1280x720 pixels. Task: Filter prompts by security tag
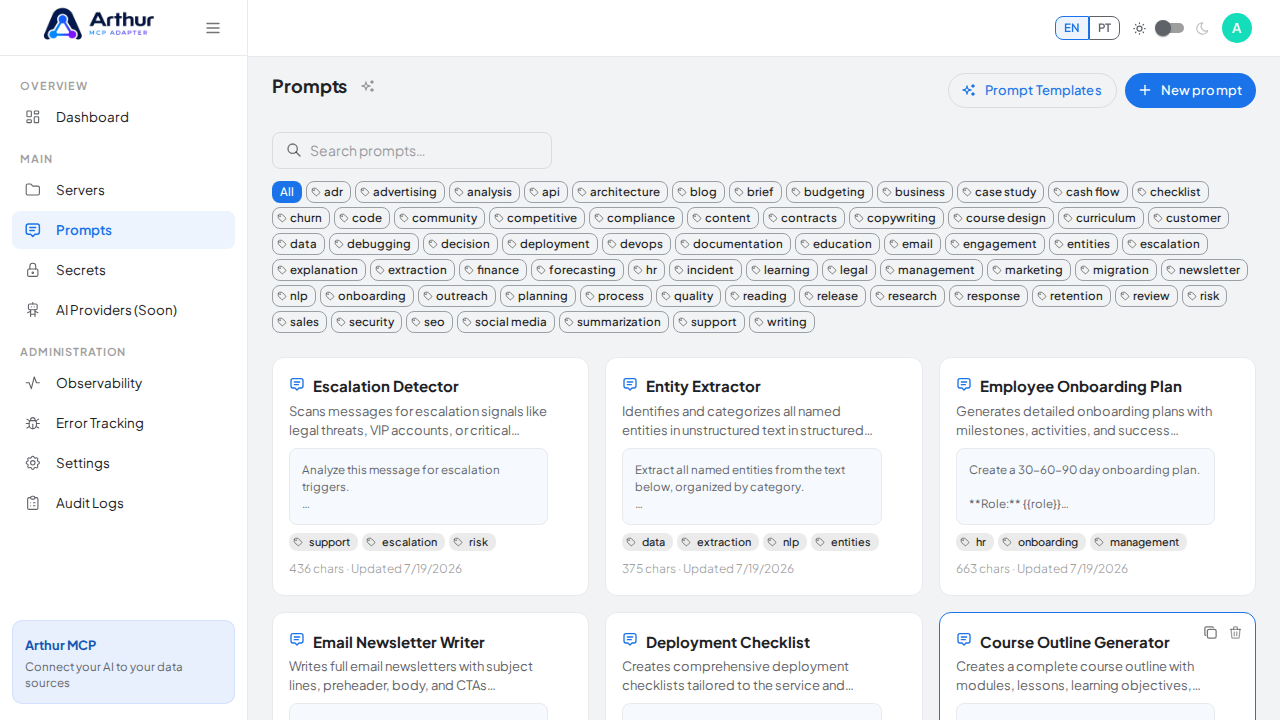(366, 322)
